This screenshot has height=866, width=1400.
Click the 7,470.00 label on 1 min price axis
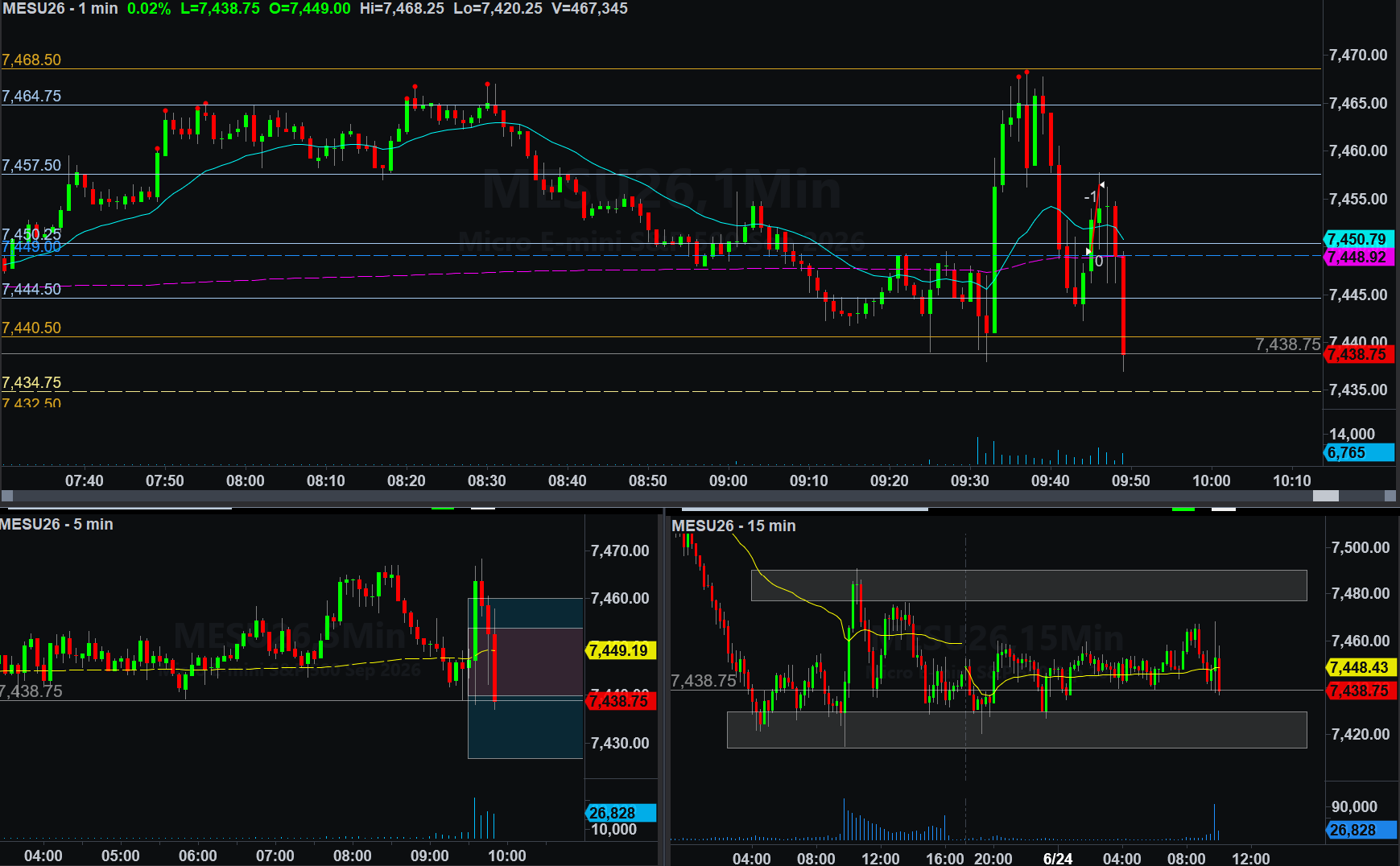pos(1358,56)
